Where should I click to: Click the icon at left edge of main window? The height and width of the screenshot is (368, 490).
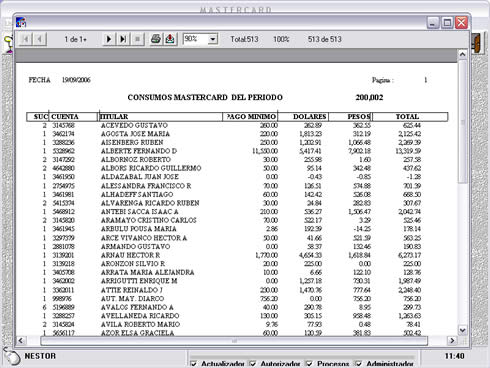coord(8,44)
